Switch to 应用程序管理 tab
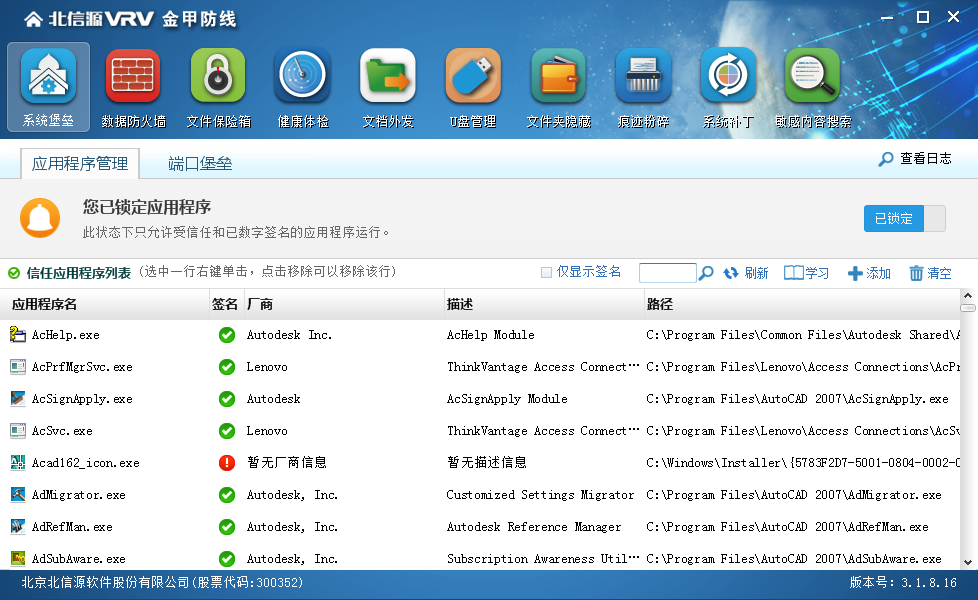978x600 pixels. [80, 163]
